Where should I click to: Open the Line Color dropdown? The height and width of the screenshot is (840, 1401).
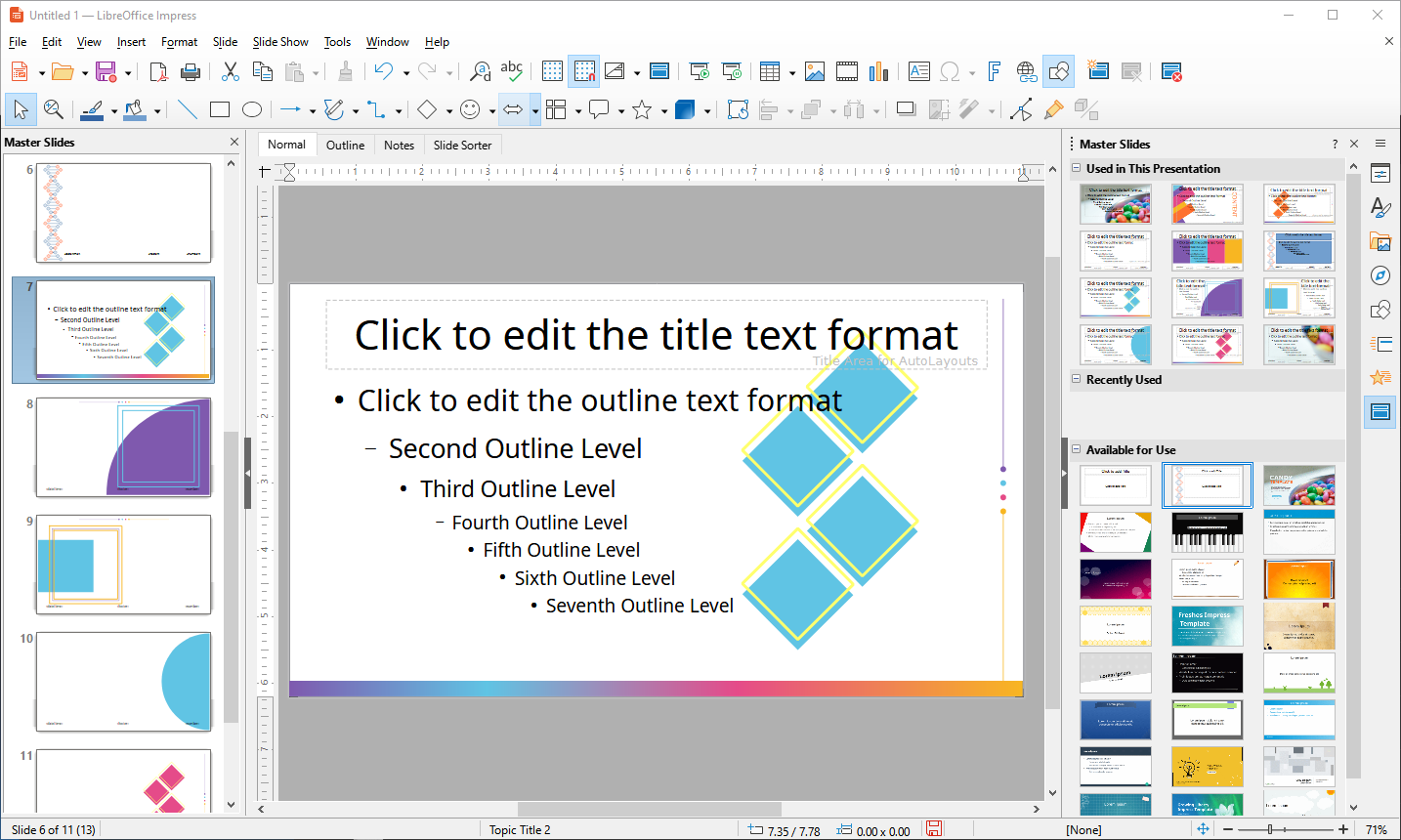point(114,110)
